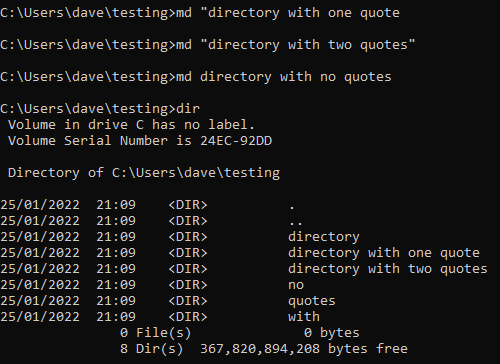
Task: Click the 21:09 timestamp on the 'no' row
Action: tap(116, 285)
